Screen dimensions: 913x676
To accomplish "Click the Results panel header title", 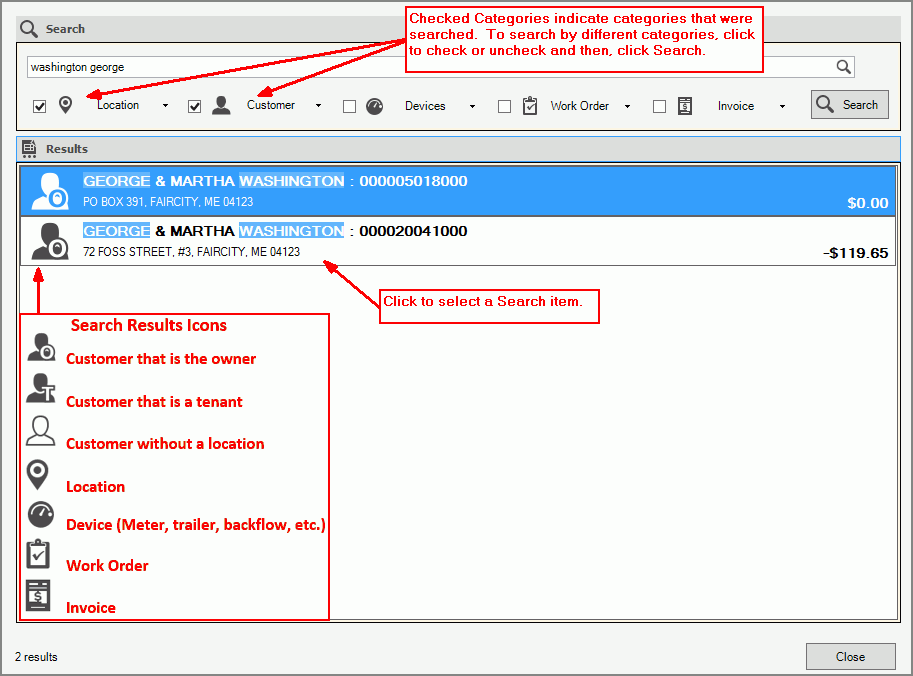I will coord(67,149).
